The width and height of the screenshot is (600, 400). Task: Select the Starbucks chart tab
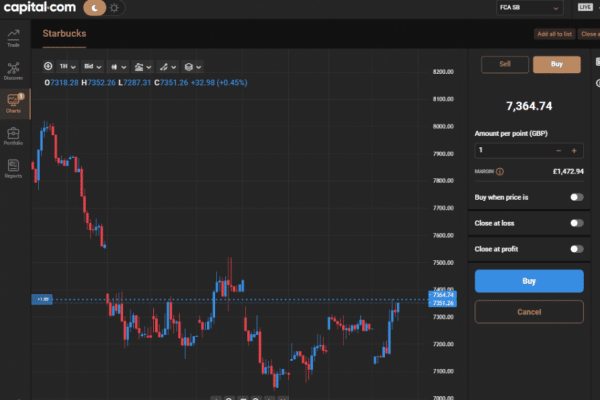click(x=64, y=34)
